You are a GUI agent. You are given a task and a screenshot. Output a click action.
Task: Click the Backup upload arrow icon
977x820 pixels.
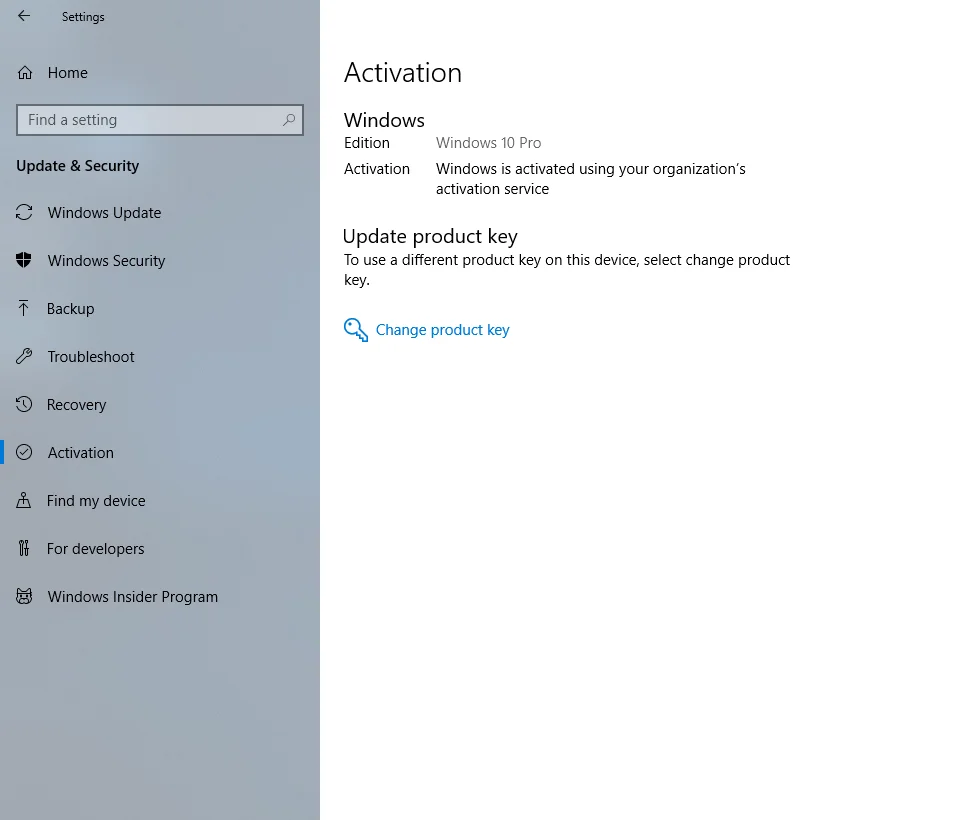[23, 308]
